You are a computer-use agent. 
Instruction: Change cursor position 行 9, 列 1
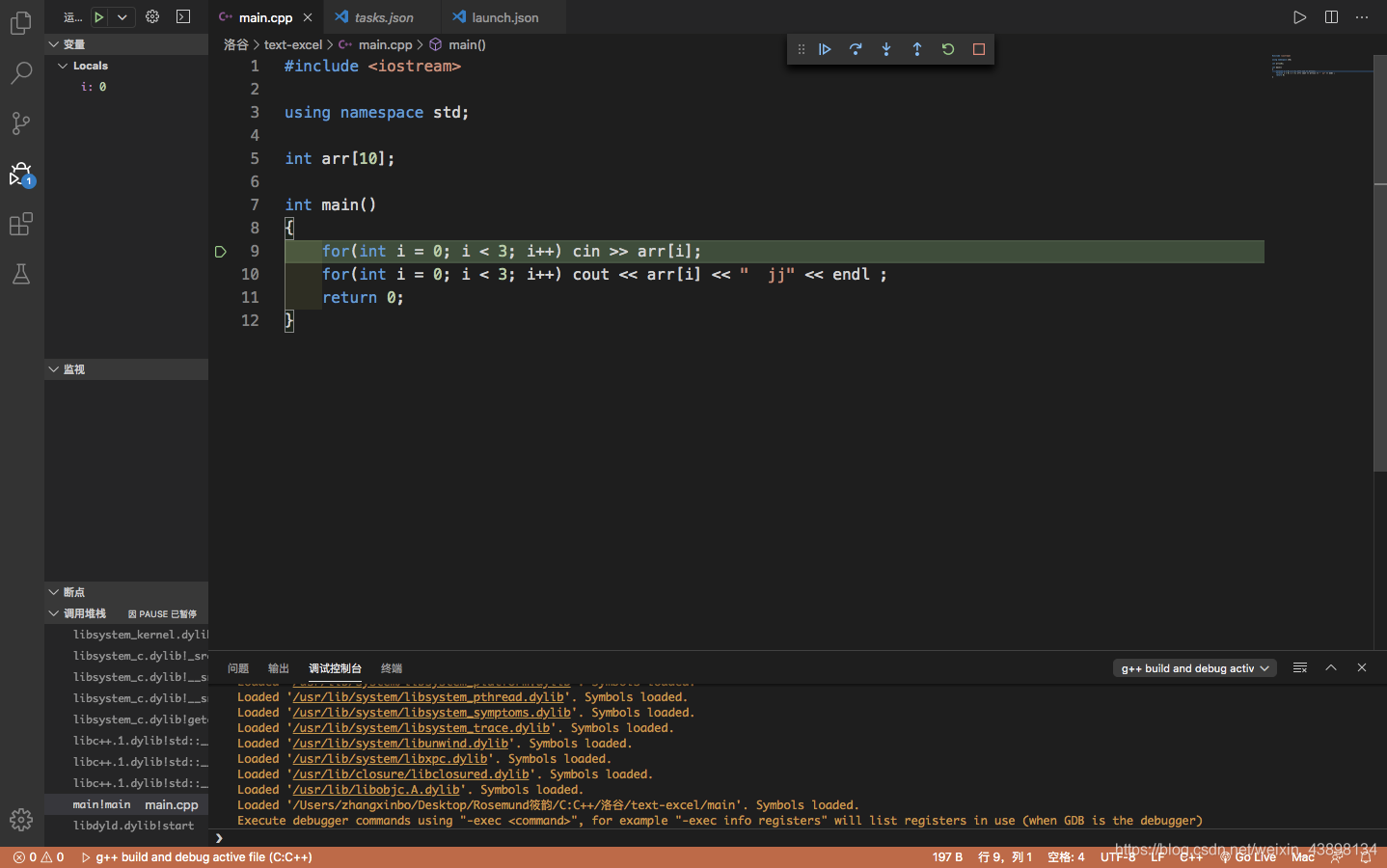click(x=1005, y=856)
